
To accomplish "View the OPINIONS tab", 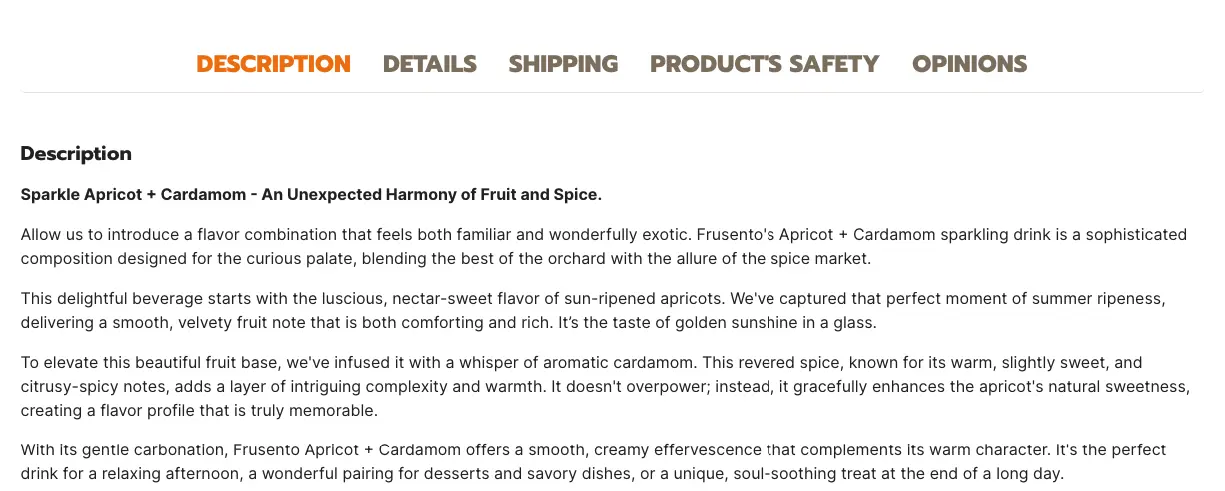I will point(969,64).
